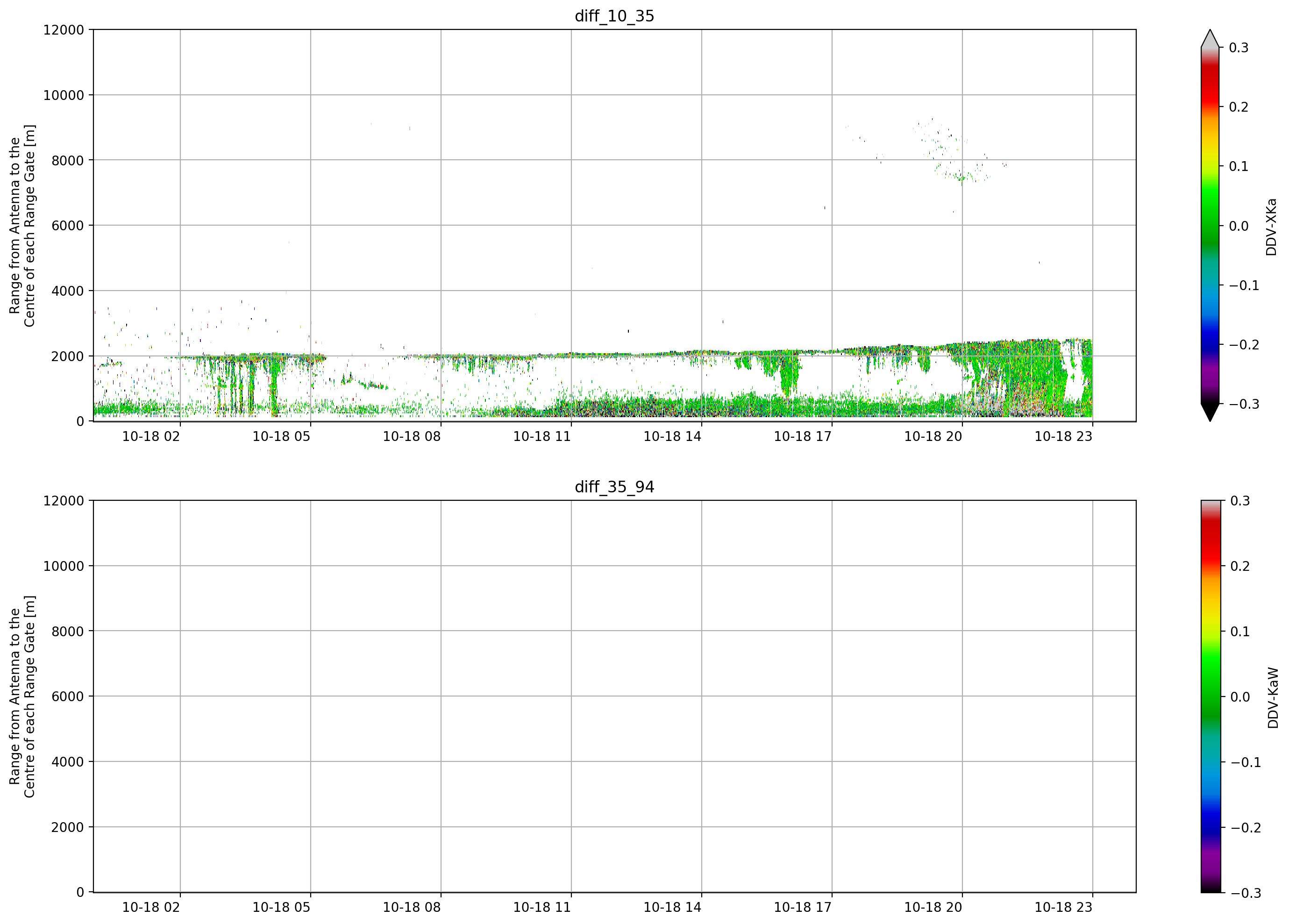
Task: Click the 12000 tick on diff_35_94 y-axis
Action: click(64, 501)
